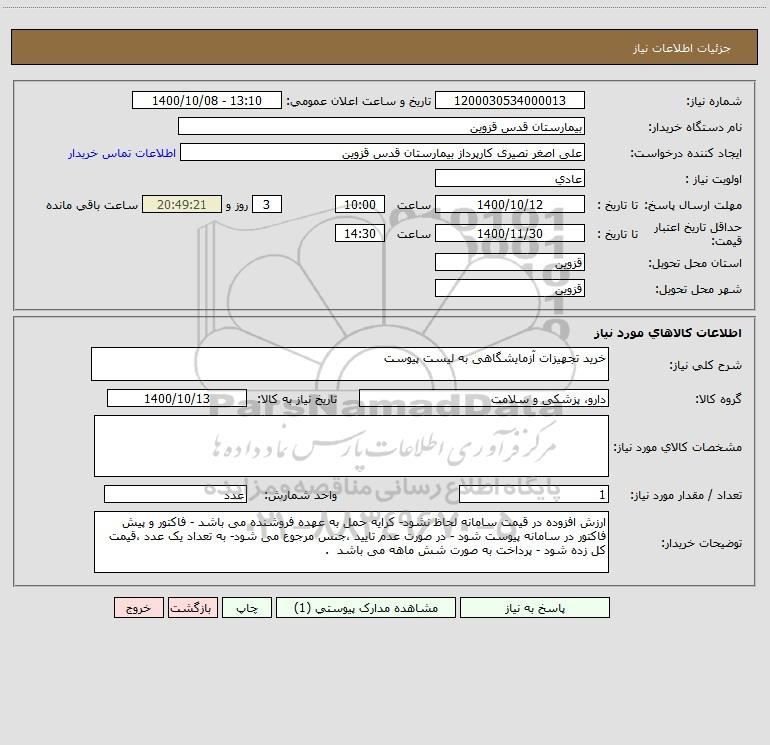Click label واحد شمارش
The image size is (770, 745).
(301, 496)
